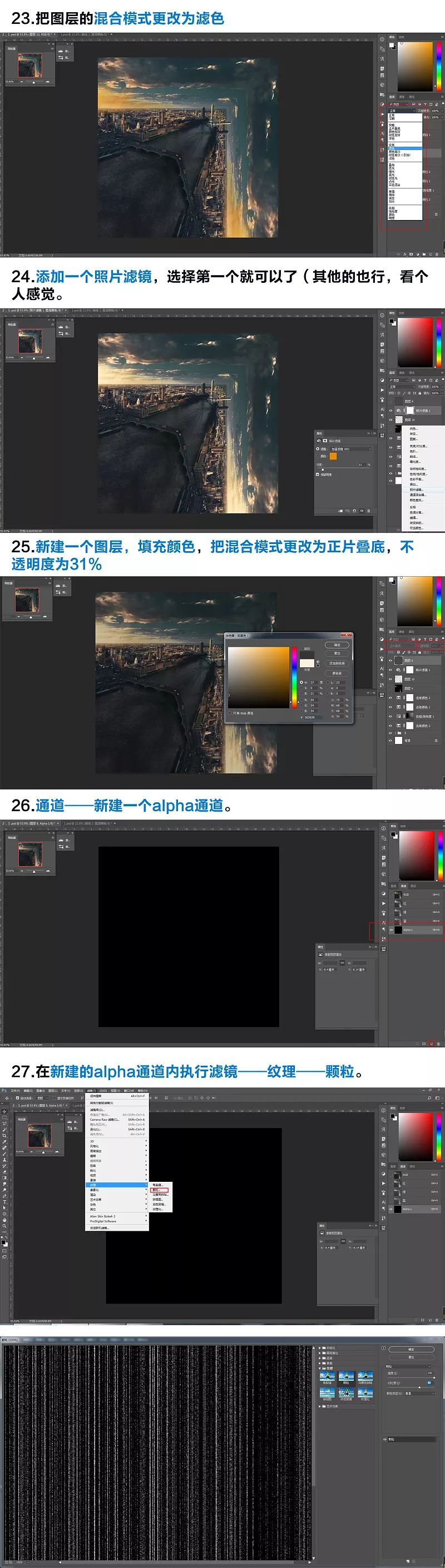The image size is (445, 1568).
Task: Check the 只有 Web 颜色 checkbox
Action: [230, 713]
